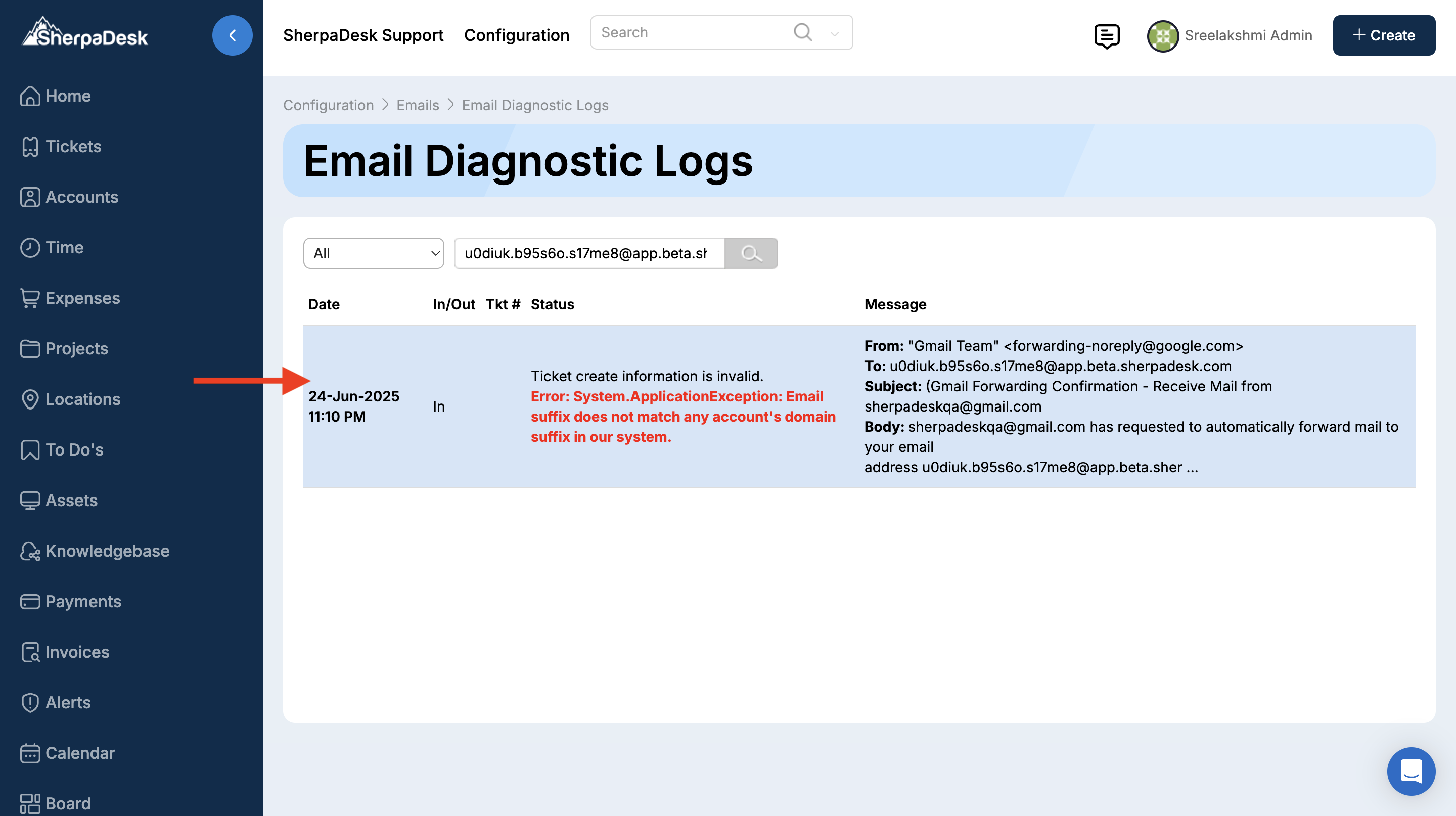Open Invoices in the sidebar menu

77,652
